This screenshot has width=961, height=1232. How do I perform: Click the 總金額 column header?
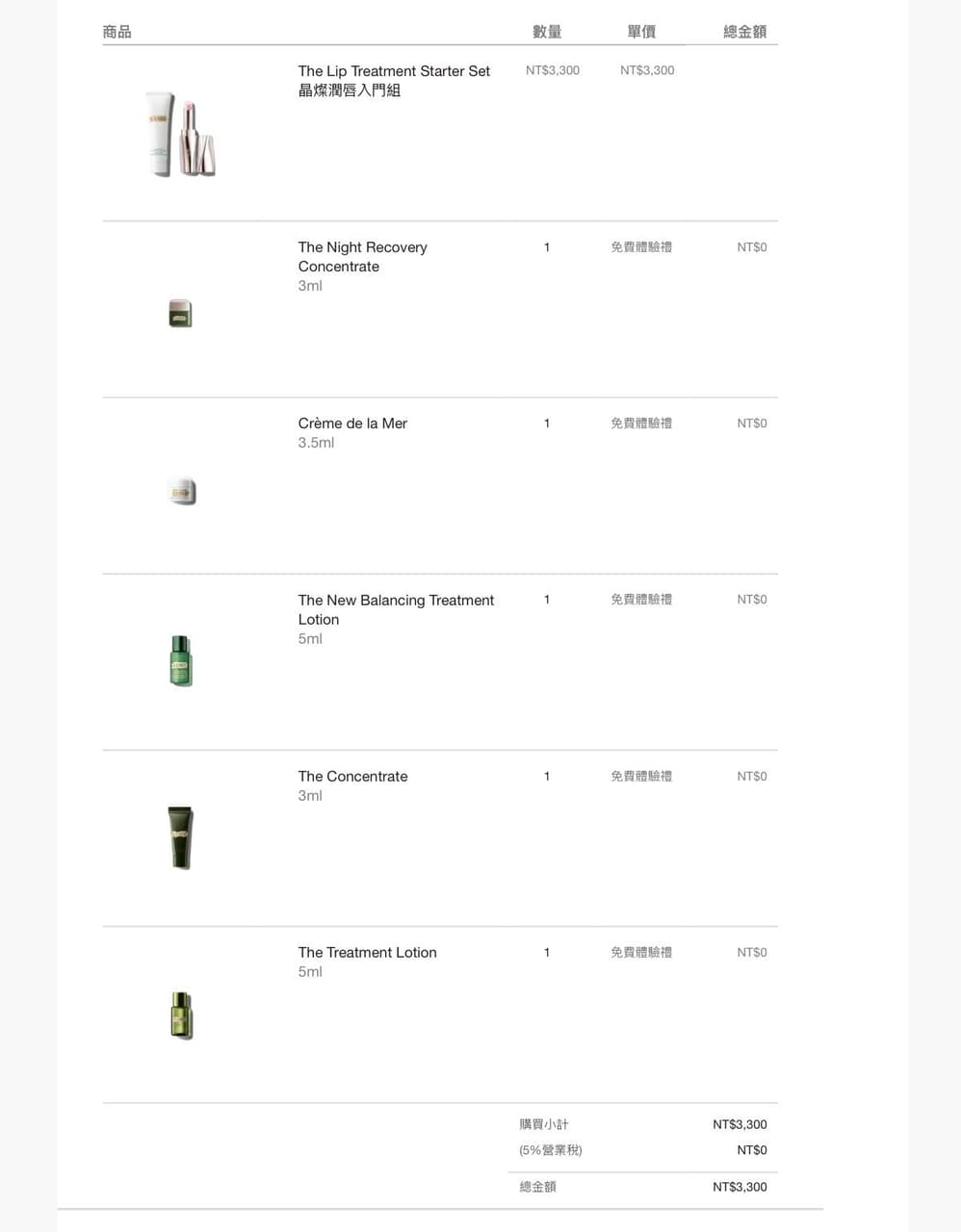(x=744, y=32)
